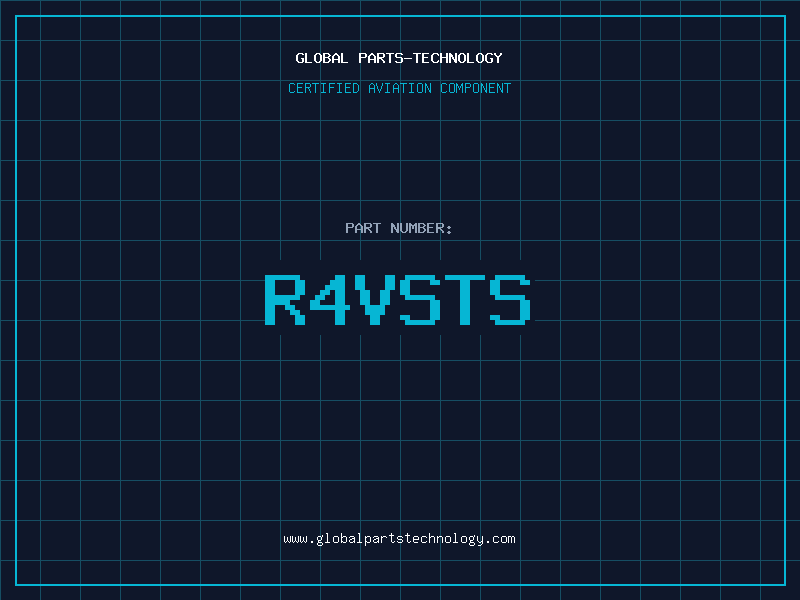Click the digit 4 in the part number
This screenshot has height=600, width=800.
(329, 299)
